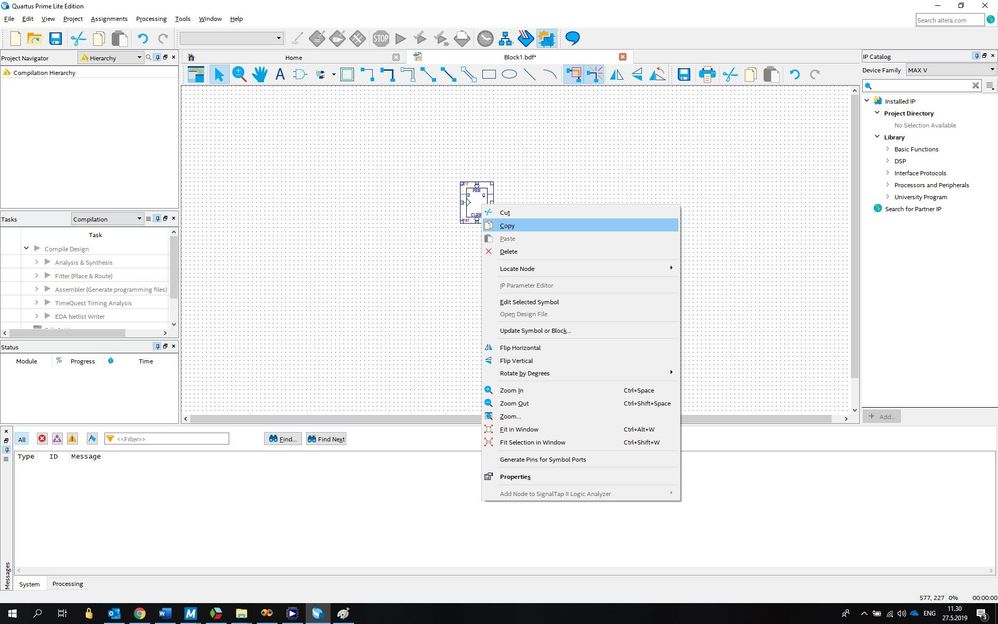
Task: Open the Assignments menu
Action: tap(109, 19)
